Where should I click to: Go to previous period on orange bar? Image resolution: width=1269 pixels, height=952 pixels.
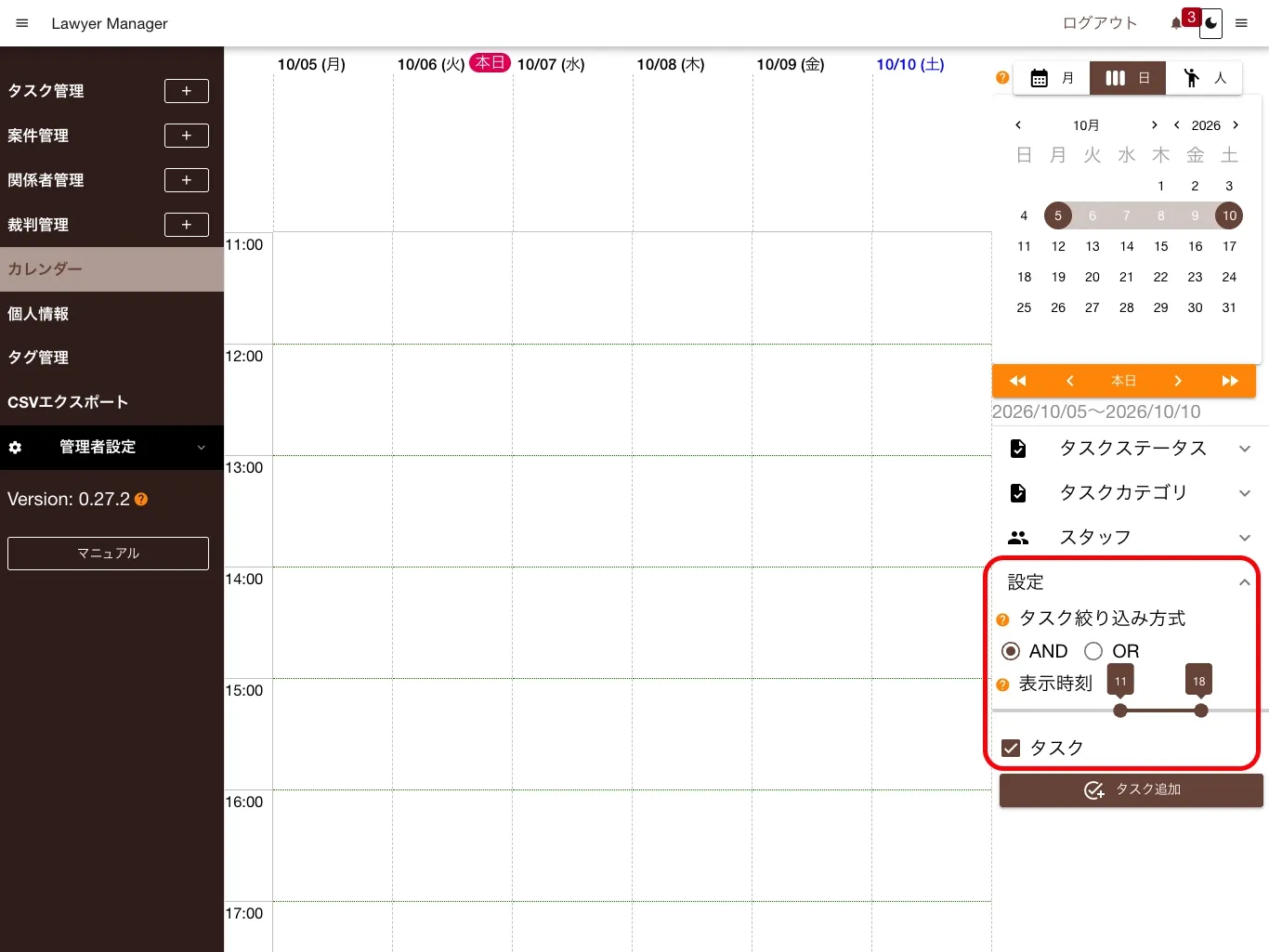click(1070, 381)
